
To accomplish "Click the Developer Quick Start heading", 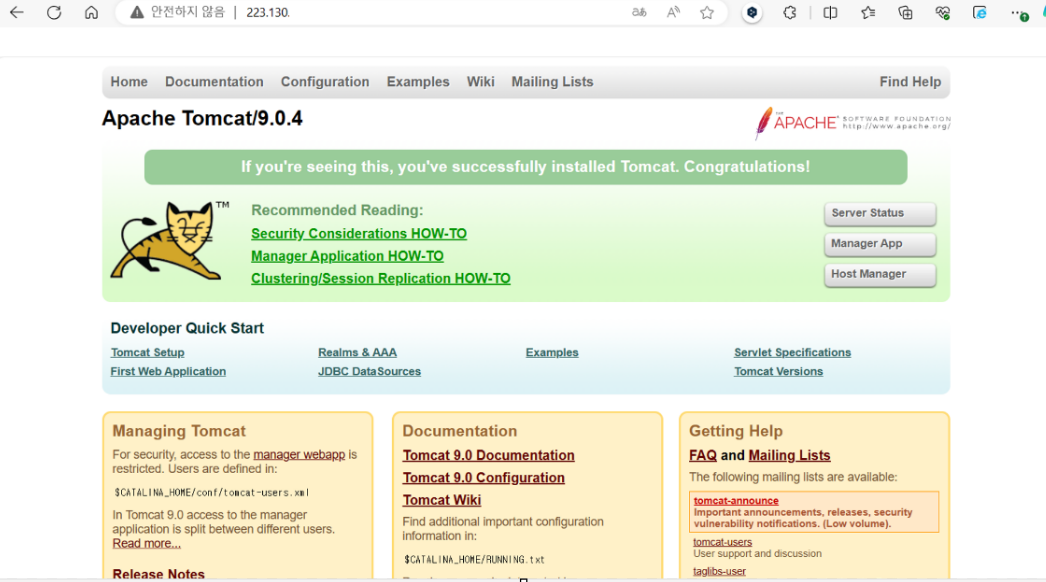I will pyautogui.click(x=187, y=328).
